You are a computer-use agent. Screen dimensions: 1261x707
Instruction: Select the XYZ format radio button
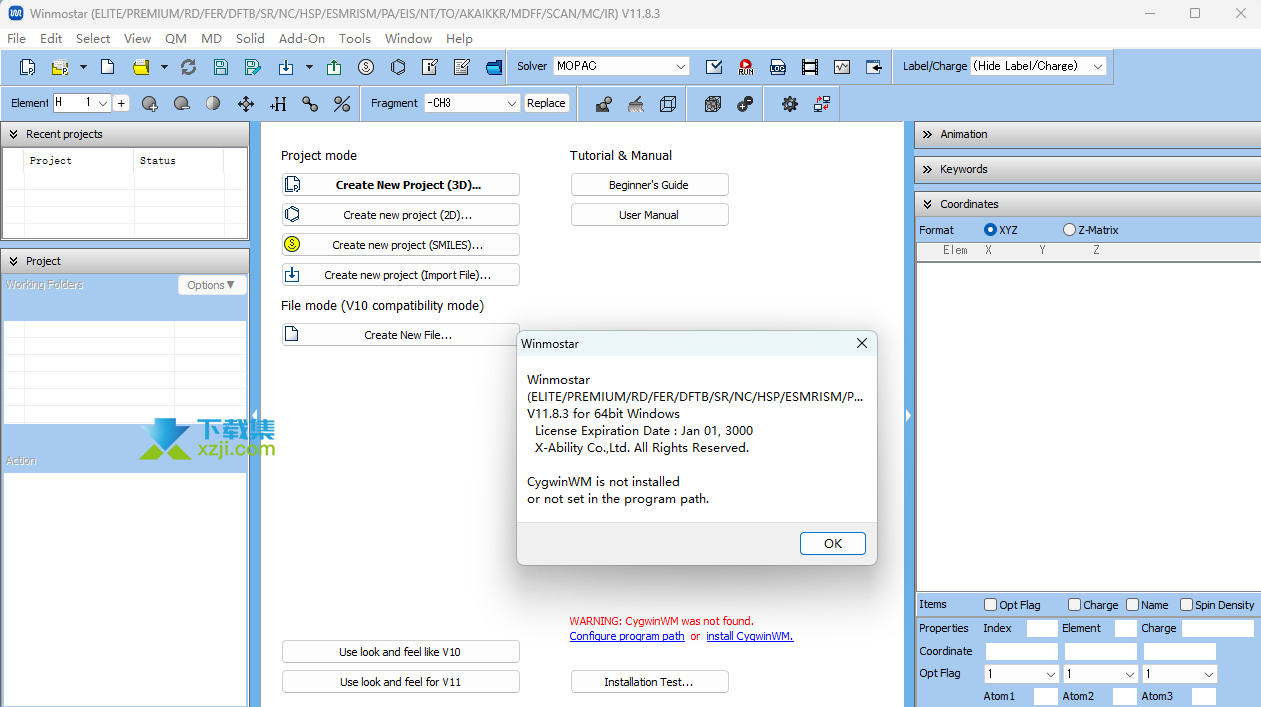tap(991, 230)
